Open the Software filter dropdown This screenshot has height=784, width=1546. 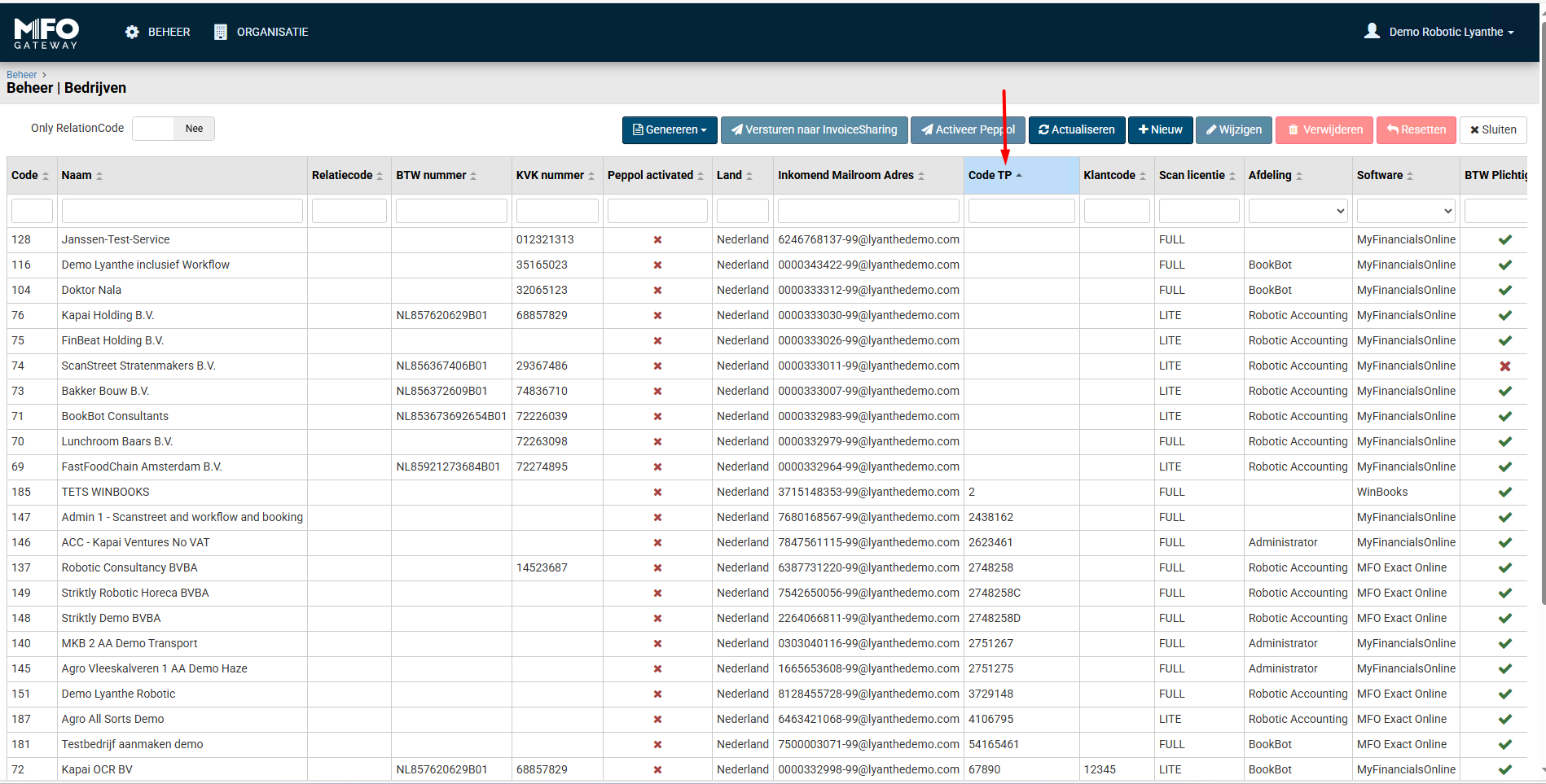coord(1405,212)
